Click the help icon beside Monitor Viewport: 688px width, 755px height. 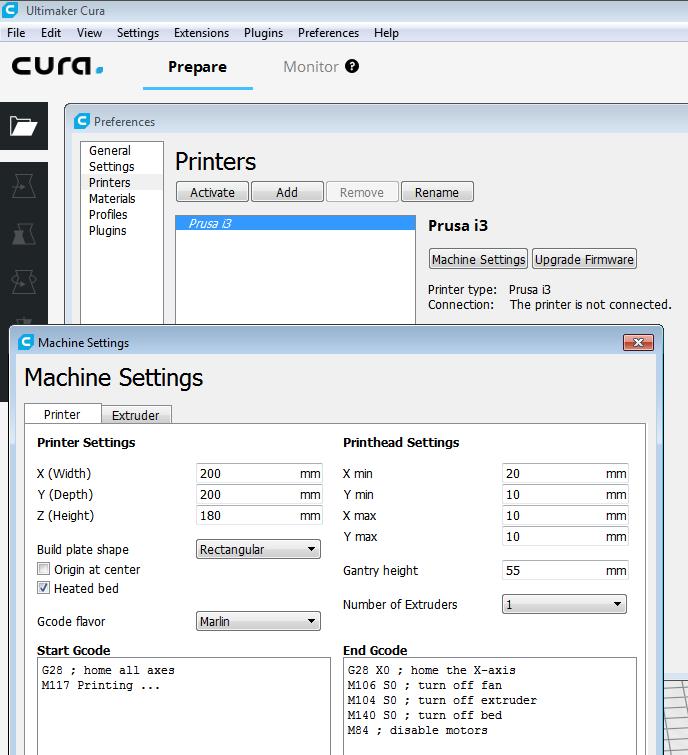(351, 67)
